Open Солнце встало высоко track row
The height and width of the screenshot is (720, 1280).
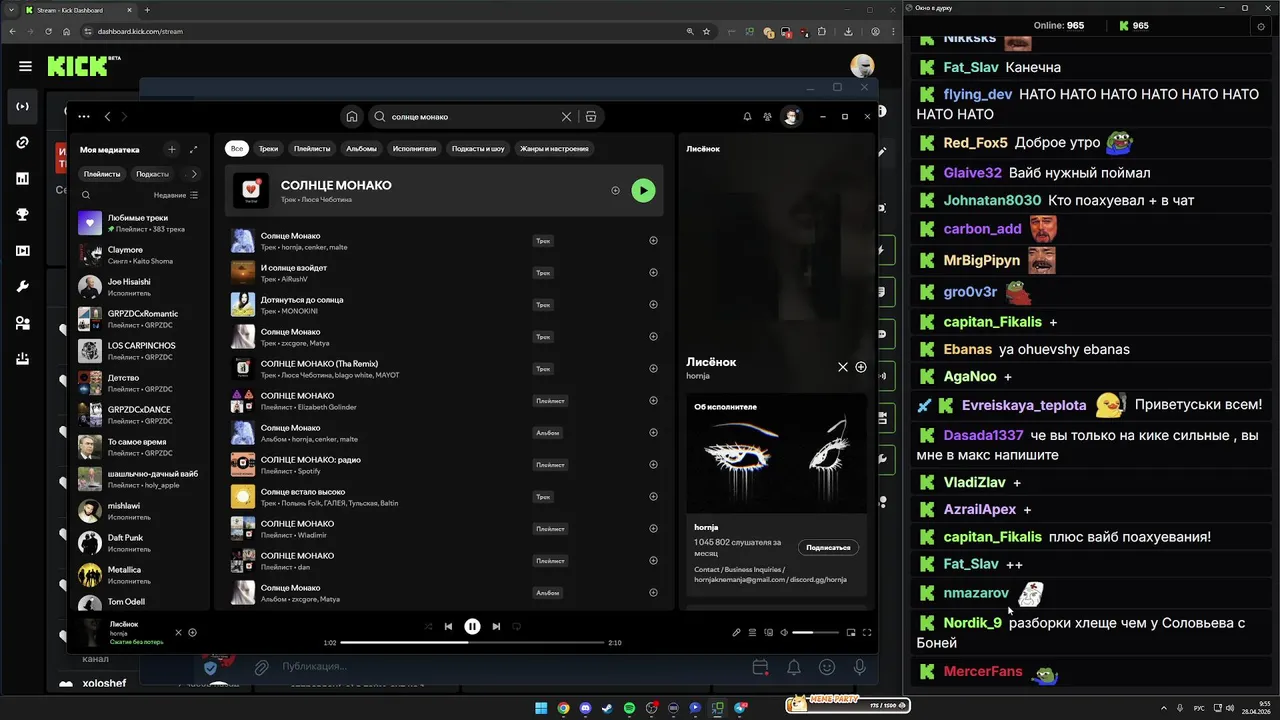click(x=445, y=497)
